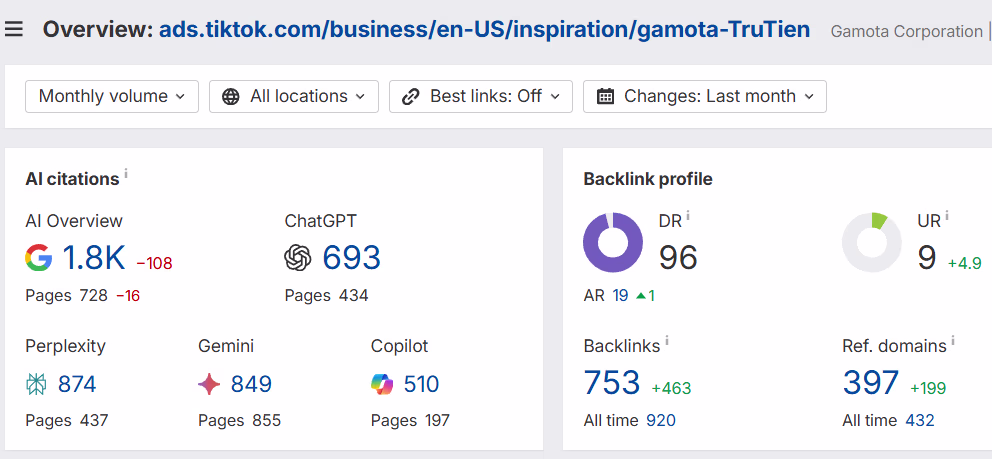Click the Copilot logo icon

pos(382,384)
